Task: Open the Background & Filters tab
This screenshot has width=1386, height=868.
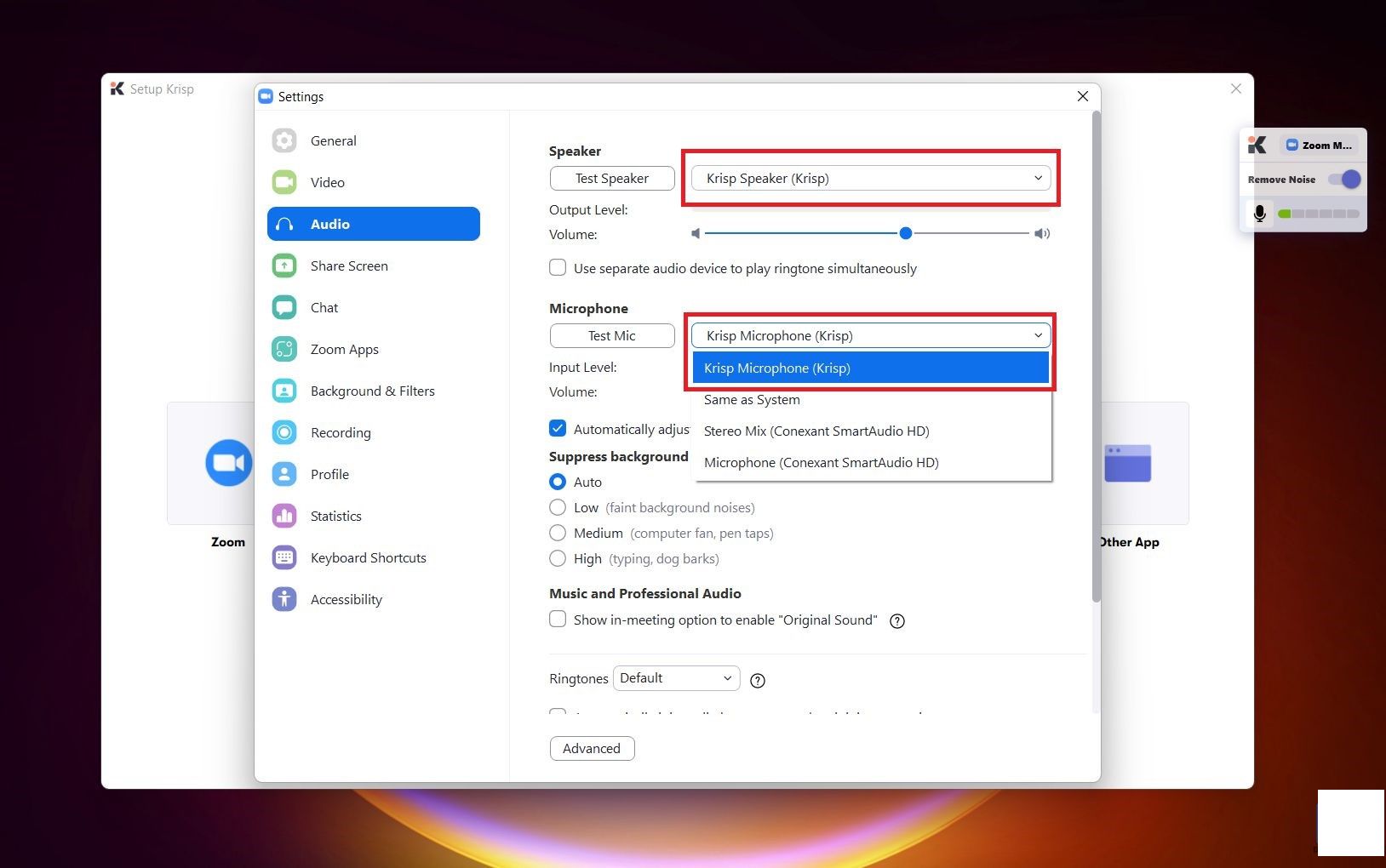Action: click(374, 391)
